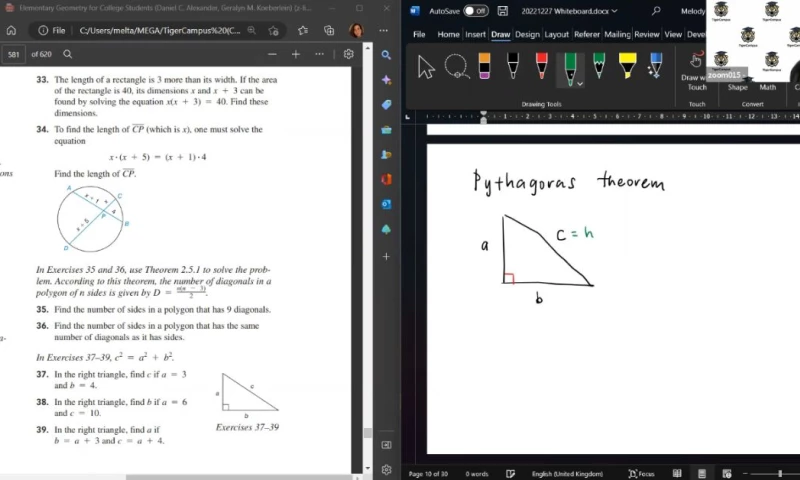Switch to the Insert ribbon tab
This screenshot has height=480, width=800.
click(475, 34)
